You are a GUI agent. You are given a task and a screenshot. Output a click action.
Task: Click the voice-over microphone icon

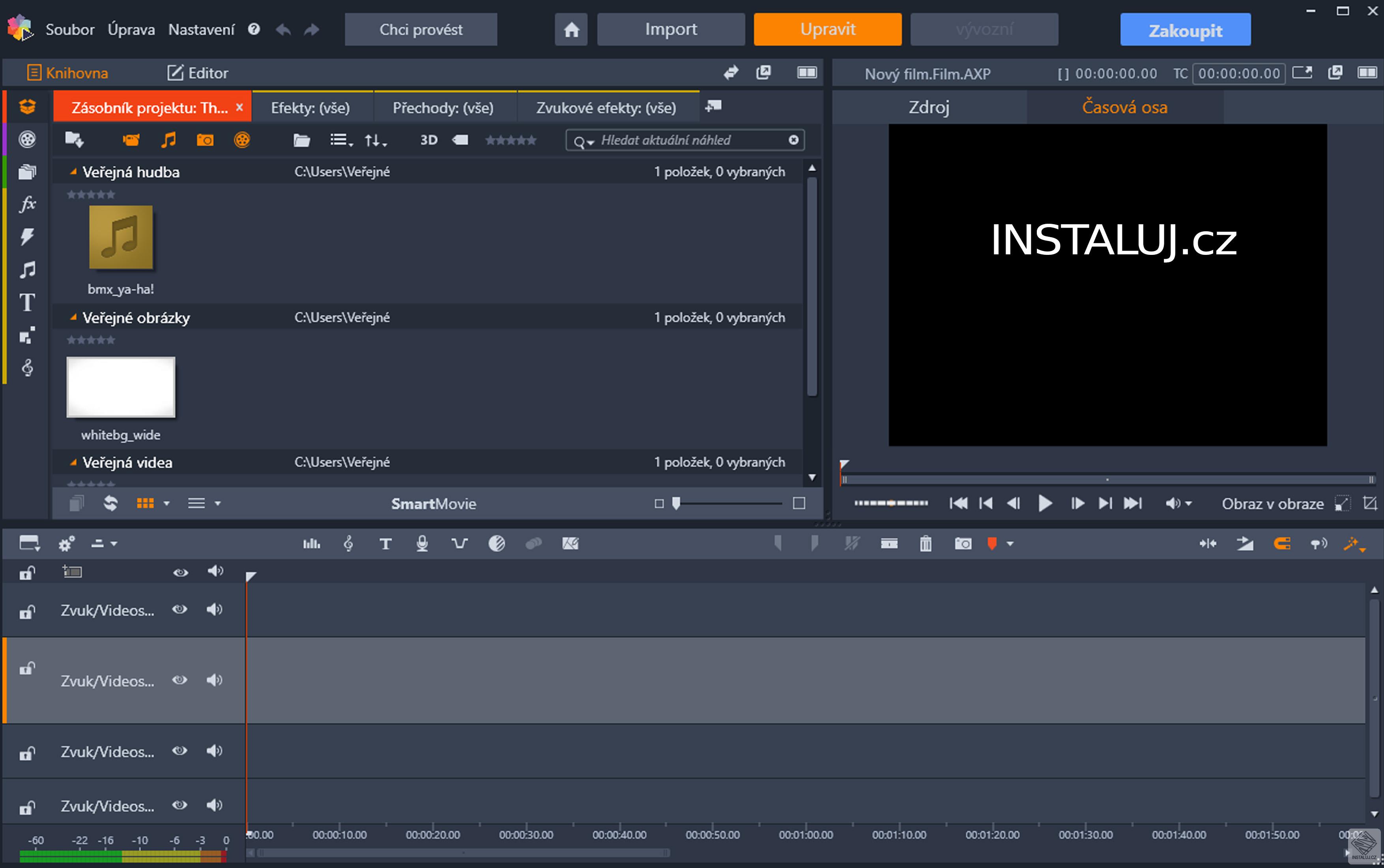[422, 543]
